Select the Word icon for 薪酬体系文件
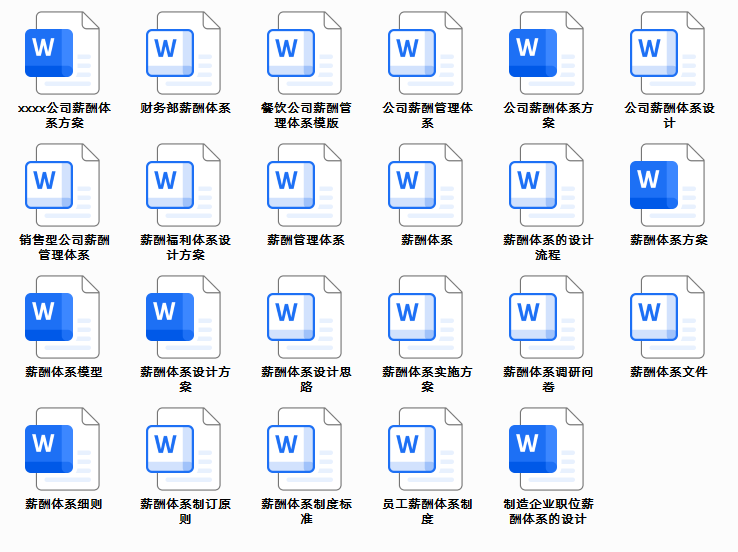The height and width of the screenshot is (552, 738). coord(667,317)
